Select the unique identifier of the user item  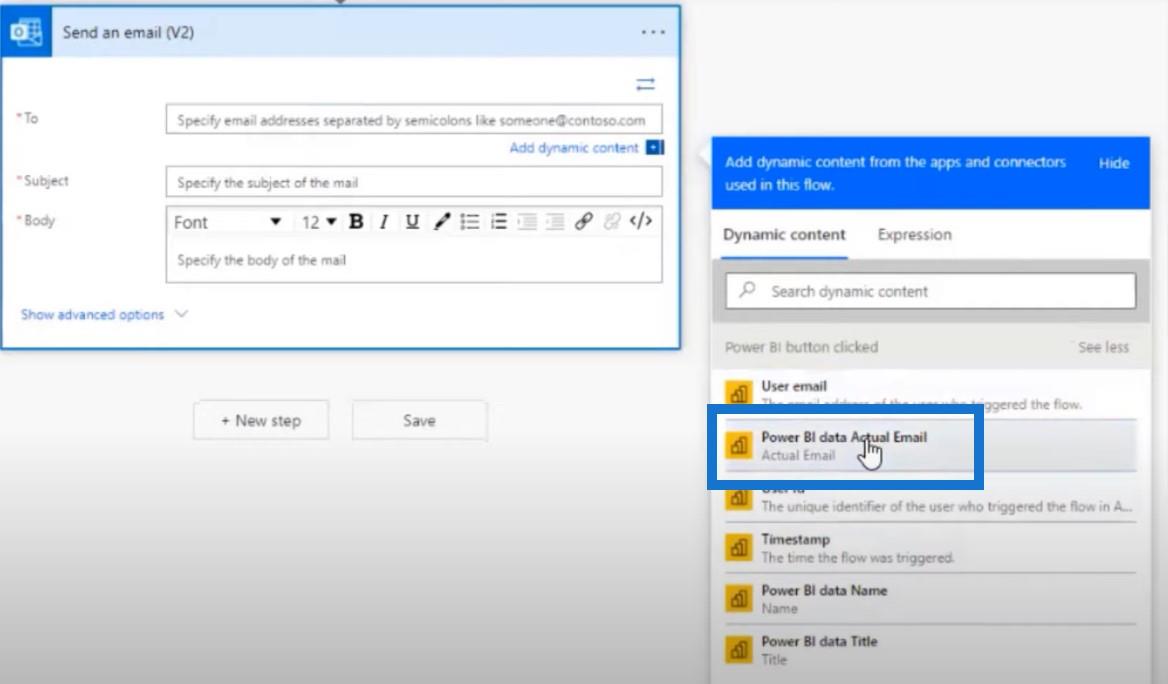[930, 499]
